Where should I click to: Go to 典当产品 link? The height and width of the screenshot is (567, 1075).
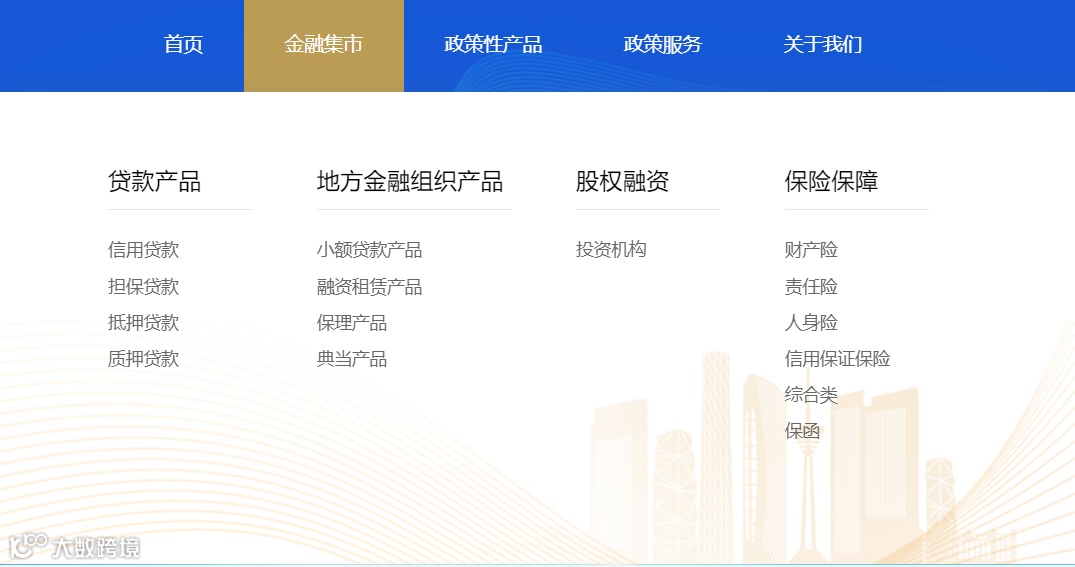point(352,359)
